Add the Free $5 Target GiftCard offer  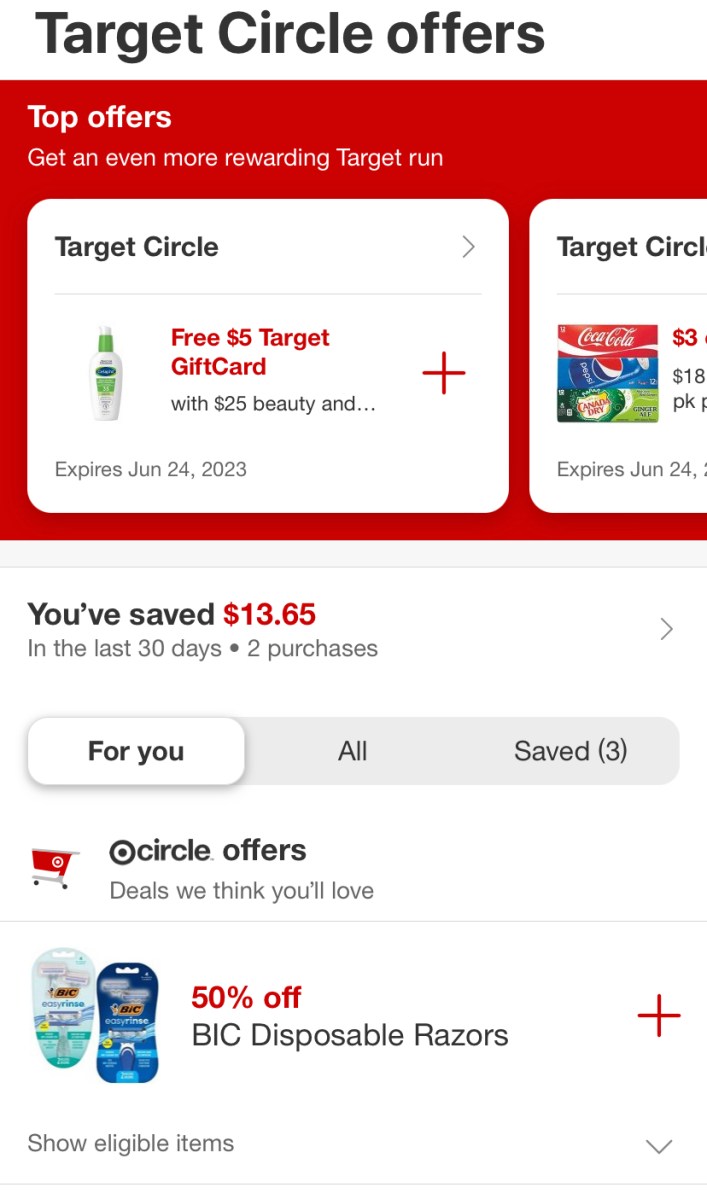point(443,373)
